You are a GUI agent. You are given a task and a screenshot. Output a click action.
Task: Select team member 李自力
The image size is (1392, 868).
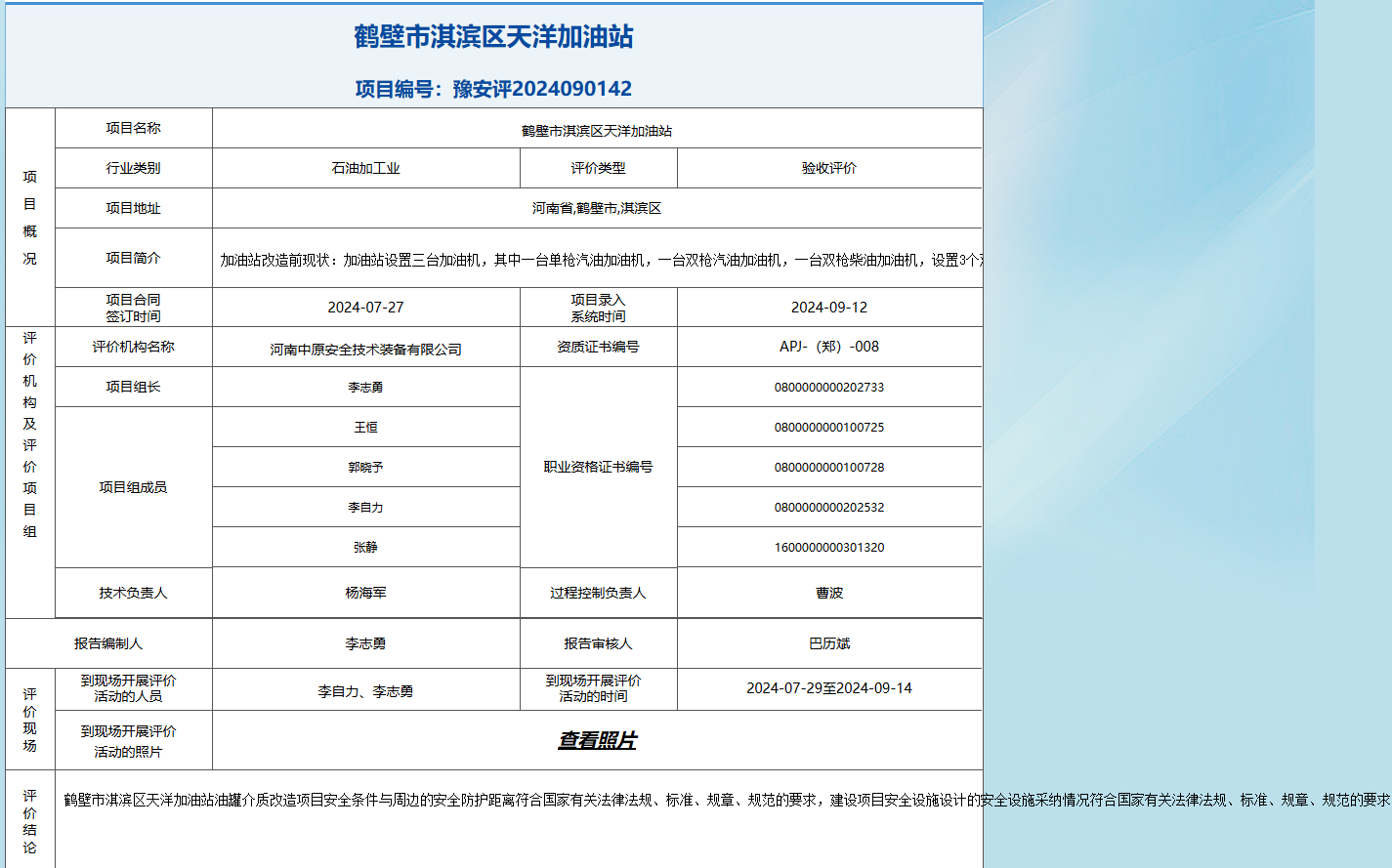click(366, 508)
